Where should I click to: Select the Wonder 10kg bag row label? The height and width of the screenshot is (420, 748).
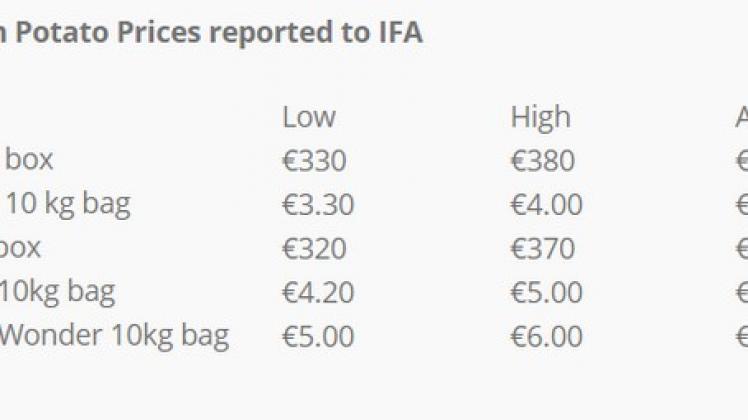pyautogui.click(x=114, y=337)
